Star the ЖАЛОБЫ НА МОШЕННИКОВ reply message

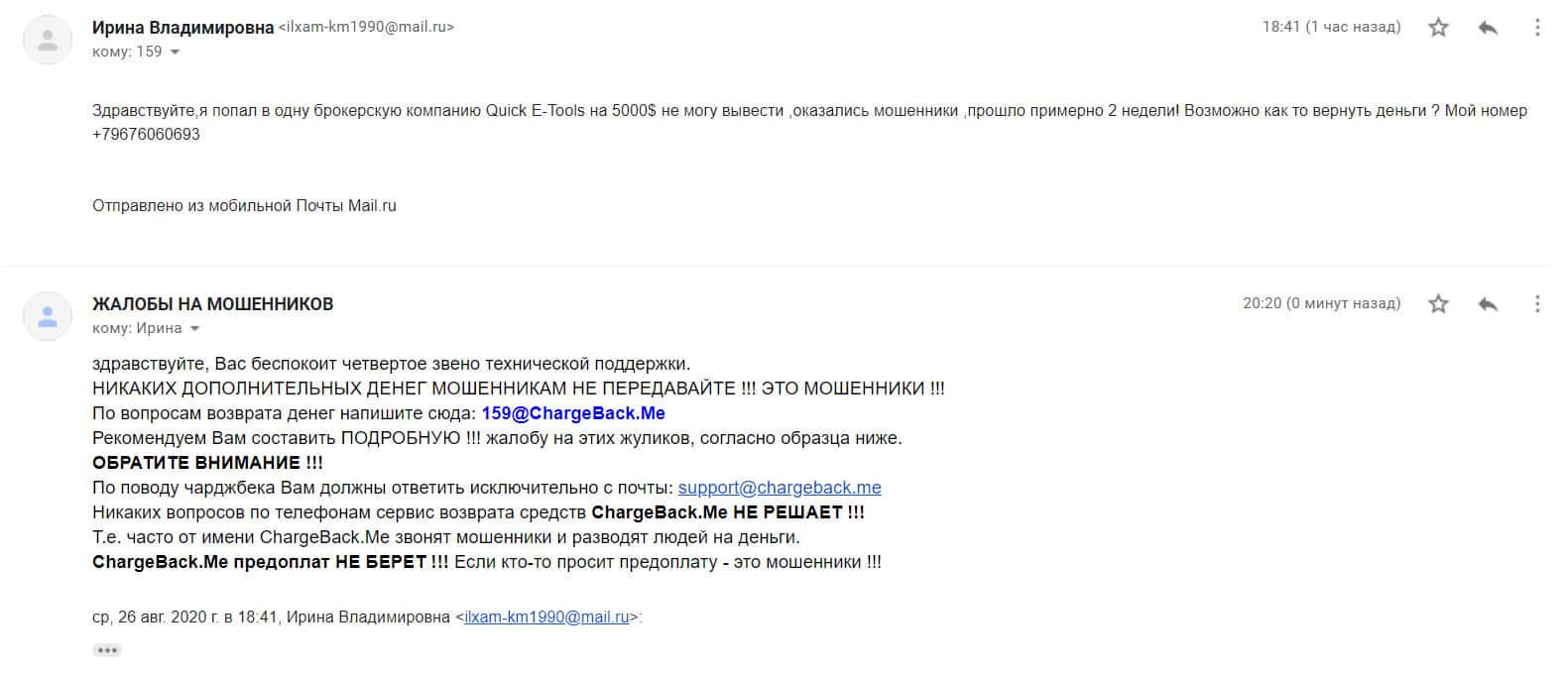click(1438, 304)
